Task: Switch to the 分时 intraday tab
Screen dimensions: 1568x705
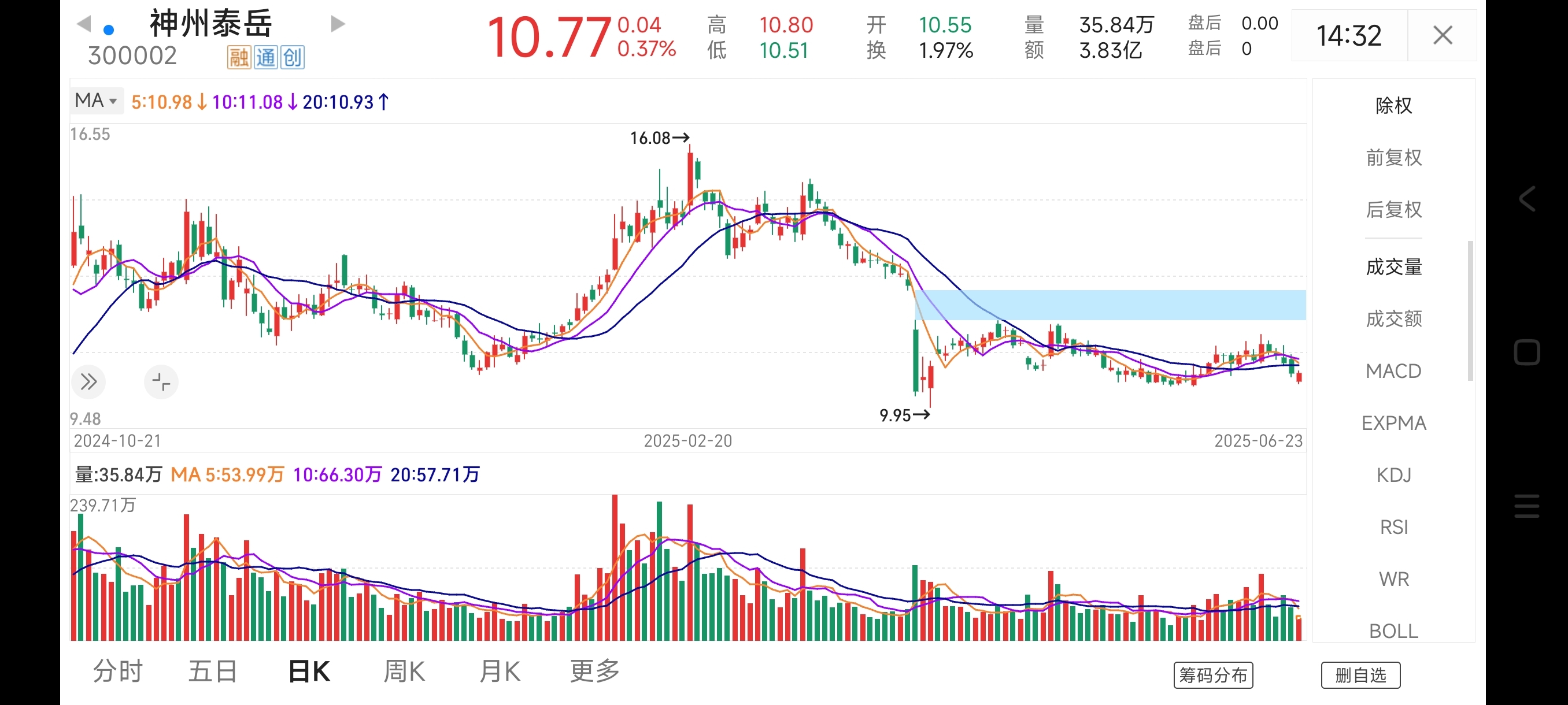Action: [x=117, y=671]
